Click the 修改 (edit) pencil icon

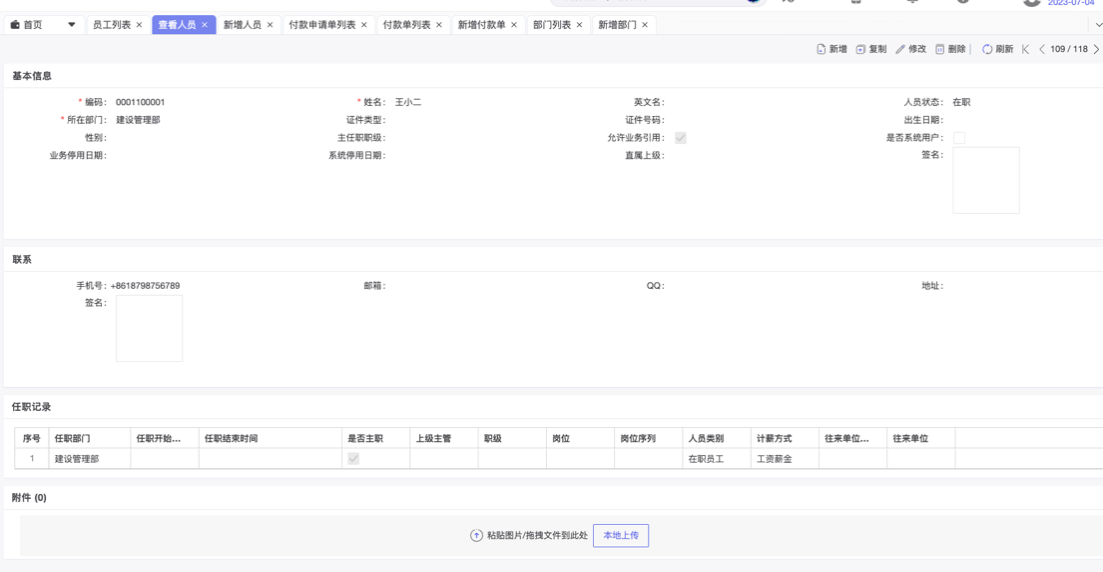click(x=900, y=49)
